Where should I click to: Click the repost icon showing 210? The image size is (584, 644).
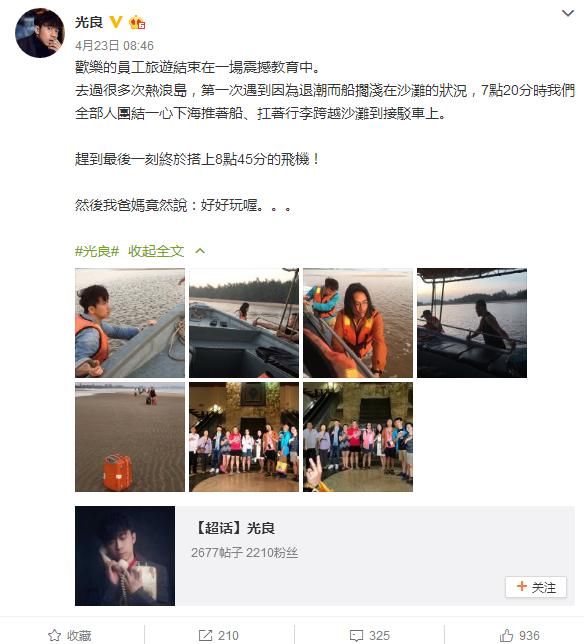[x=205, y=635]
